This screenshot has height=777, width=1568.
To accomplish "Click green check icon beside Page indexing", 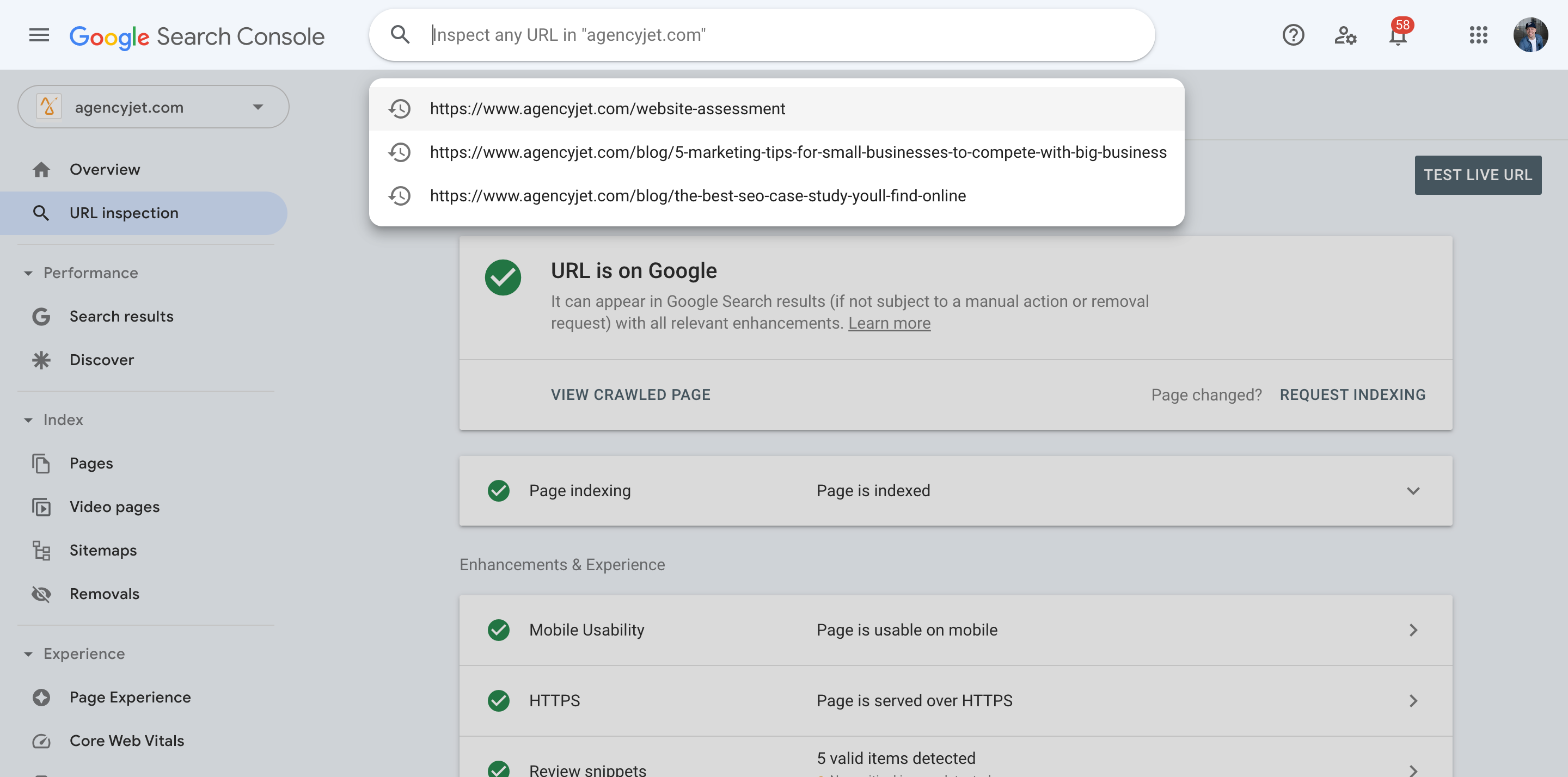I will pos(499,490).
